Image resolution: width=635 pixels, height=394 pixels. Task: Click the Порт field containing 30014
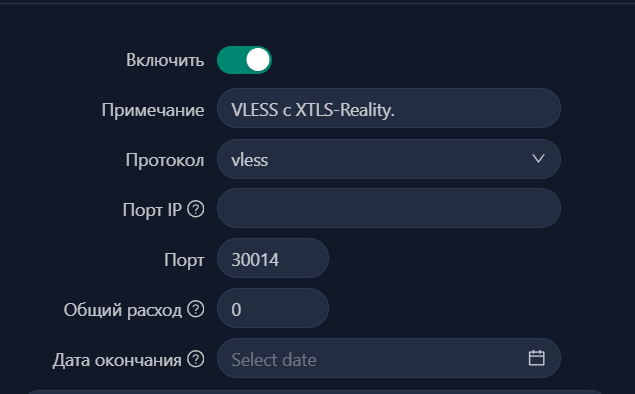tap(273, 258)
